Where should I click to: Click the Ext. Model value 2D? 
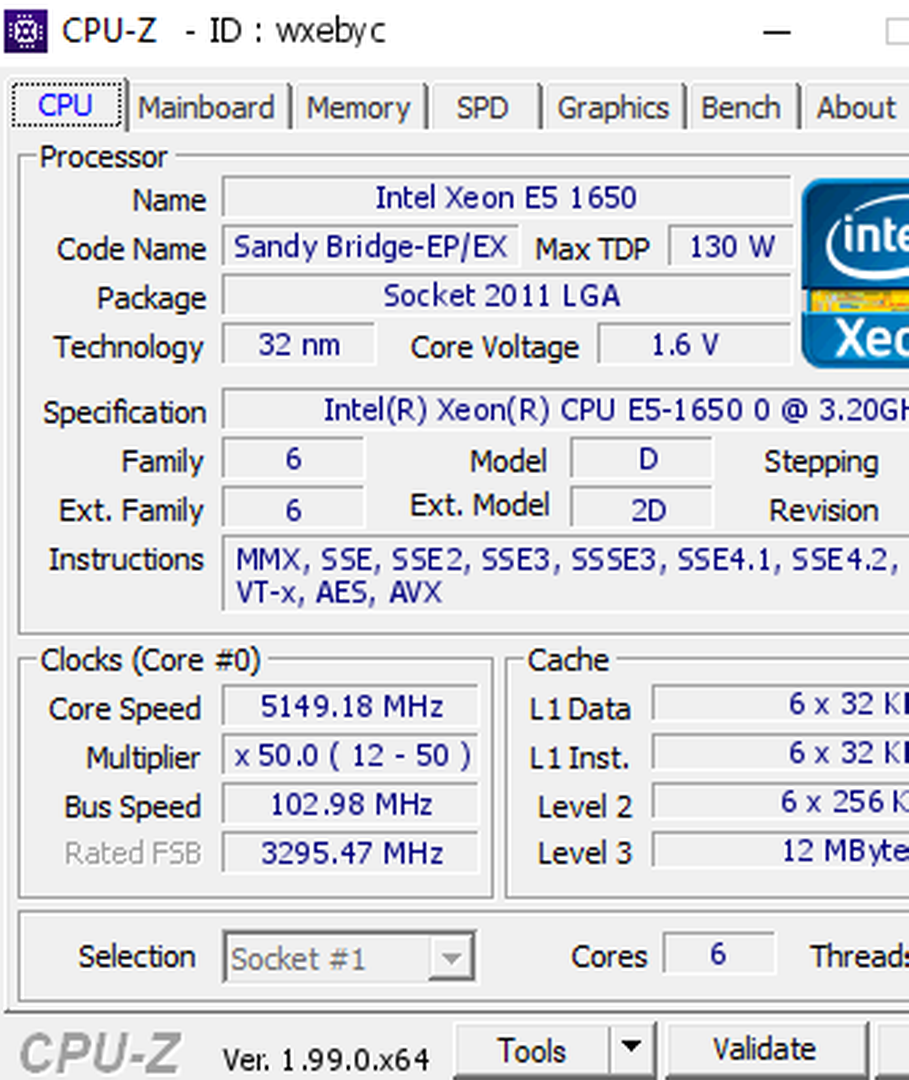pos(642,508)
